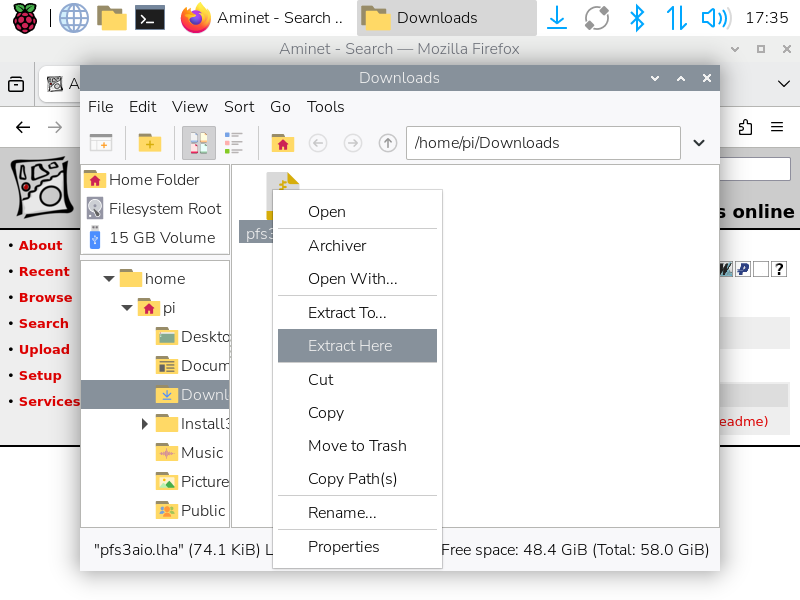This screenshot has width=800, height=600.
Task: Open the terminal from the taskbar
Action: point(150,18)
